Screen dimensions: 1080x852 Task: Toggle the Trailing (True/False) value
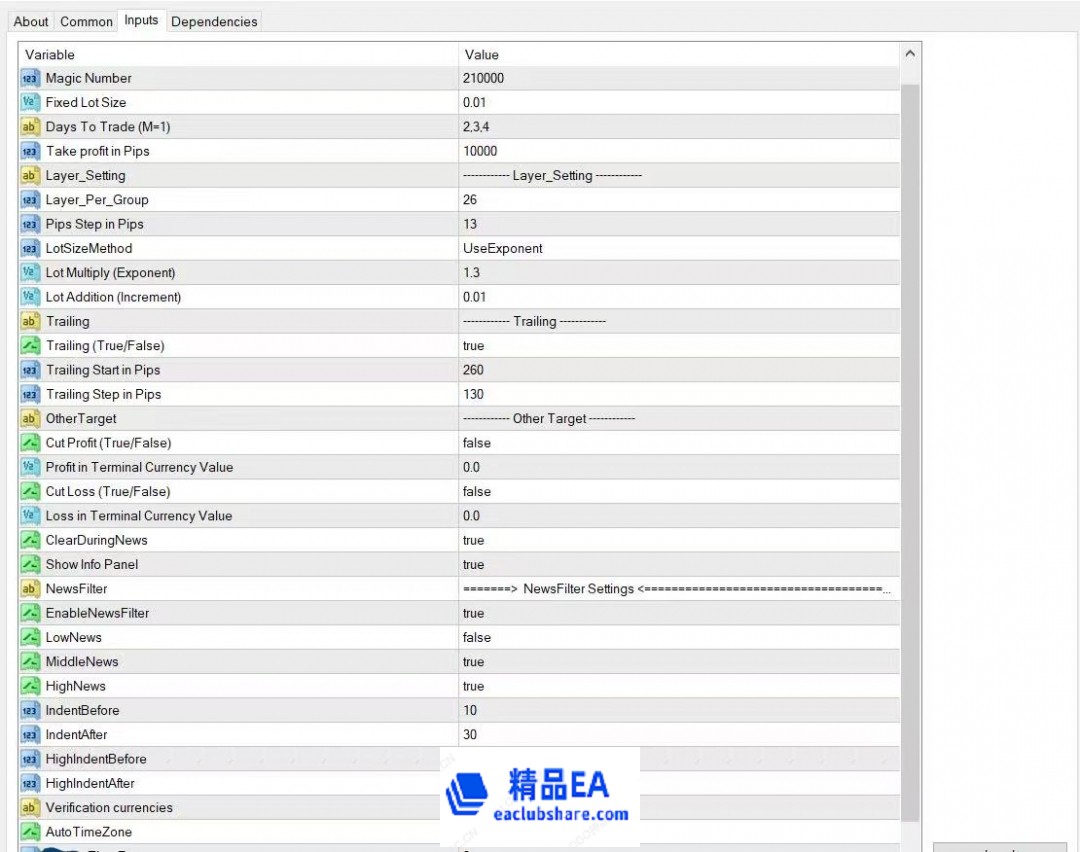tap(474, 346)
